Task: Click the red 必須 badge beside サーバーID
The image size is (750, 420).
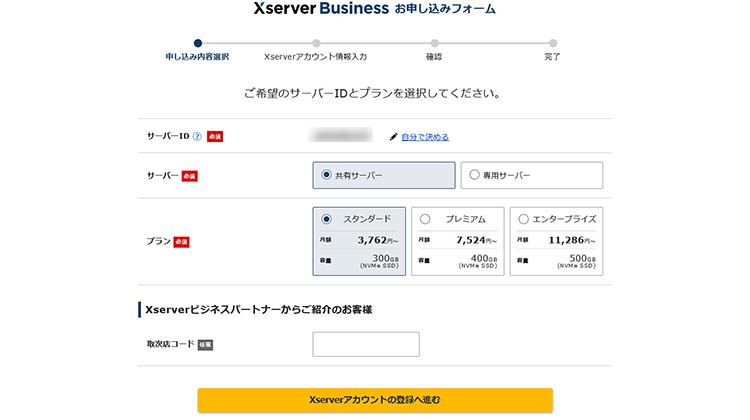Action: 215,136
